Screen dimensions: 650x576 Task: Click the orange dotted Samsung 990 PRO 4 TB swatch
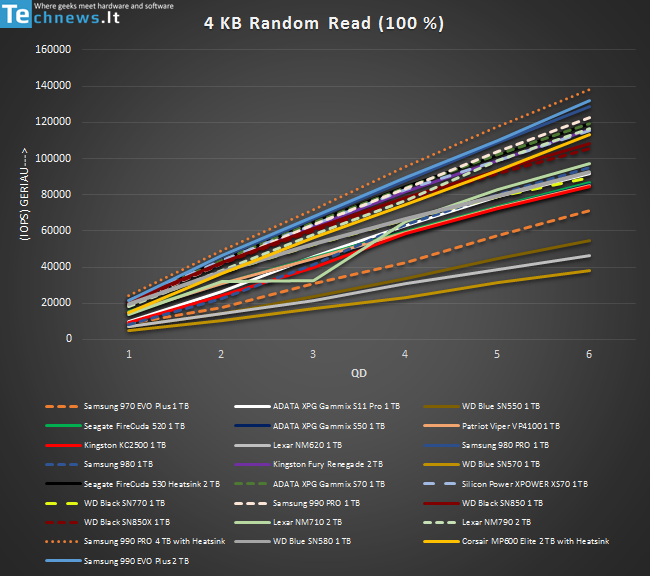point(62,542)
